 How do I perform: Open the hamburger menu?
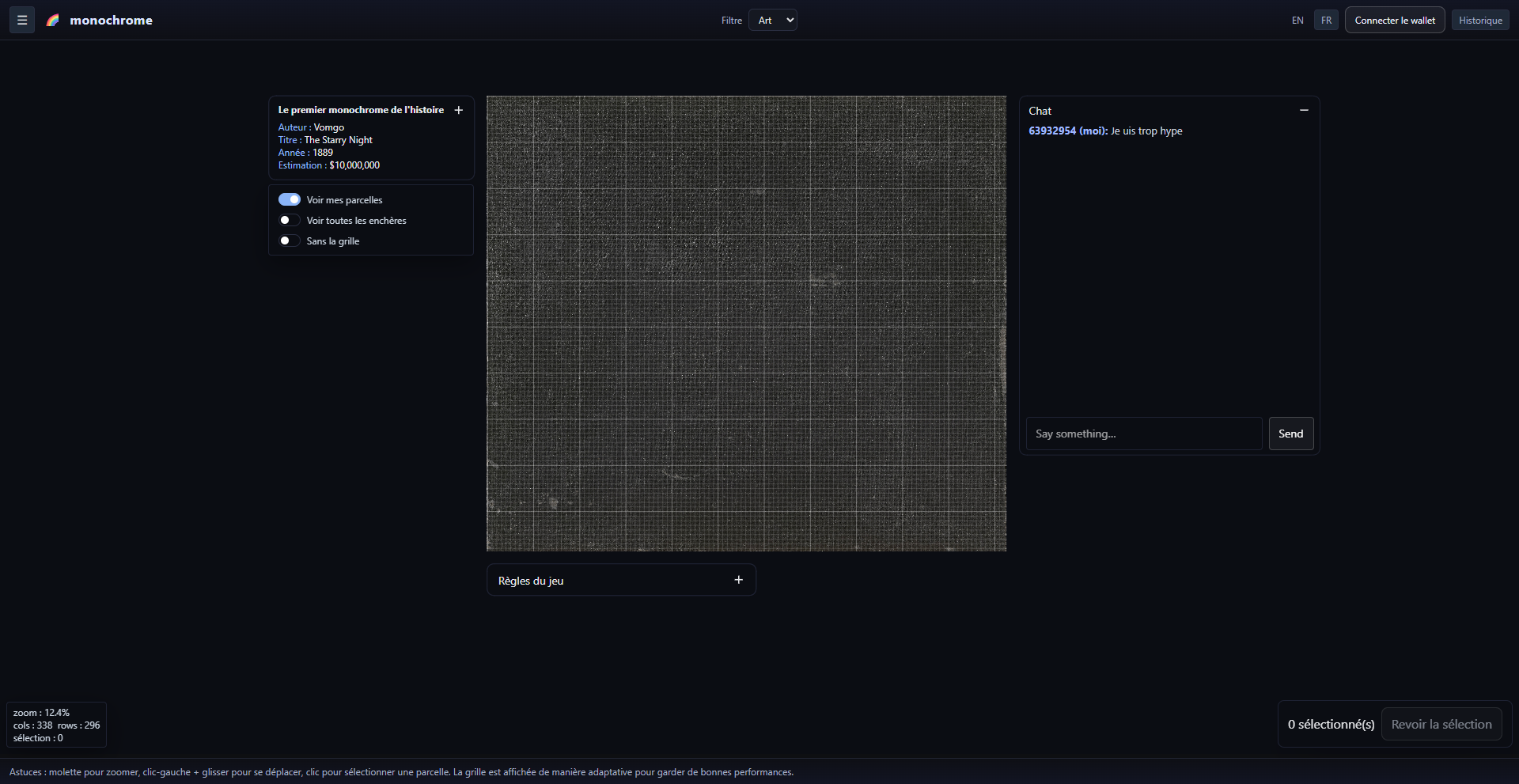[x=22, y=20]
